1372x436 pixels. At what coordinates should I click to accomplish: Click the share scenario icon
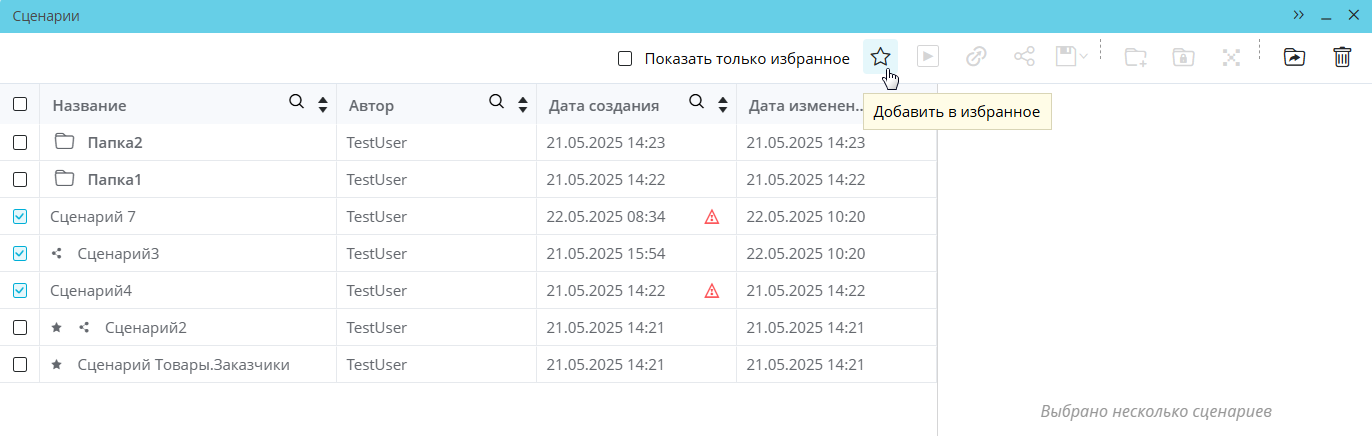pyautogui.click(x=1024, y=57)
